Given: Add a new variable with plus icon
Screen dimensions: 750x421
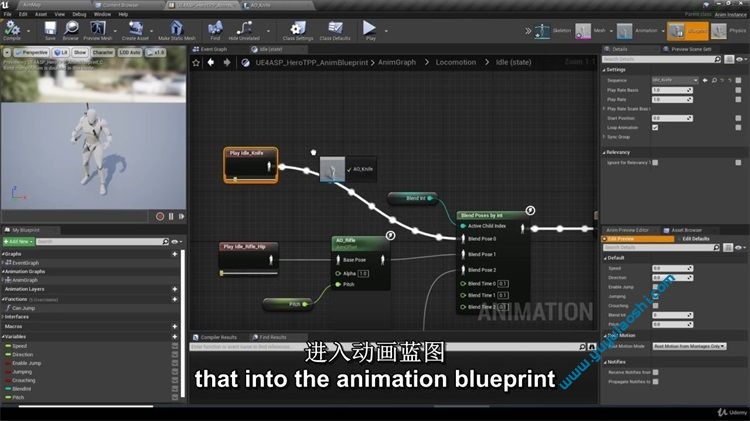Looking at the screenshot, I should tap(175, 337).
